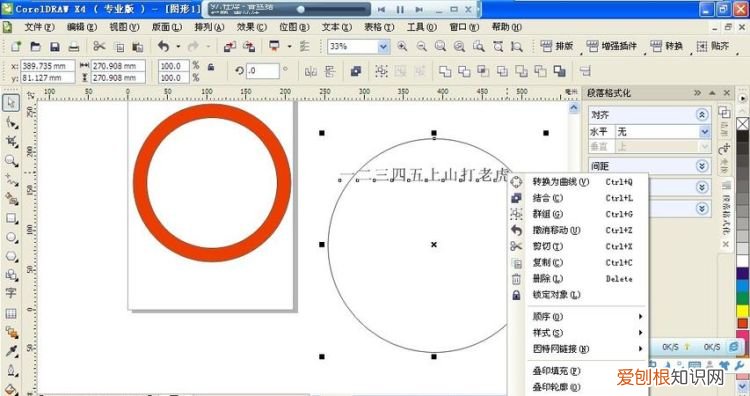Image resolution: width=750 pixels, height=396 pixels.
Task: Open the 水平 alignment dropdown
Action: [x=705, y=132]
